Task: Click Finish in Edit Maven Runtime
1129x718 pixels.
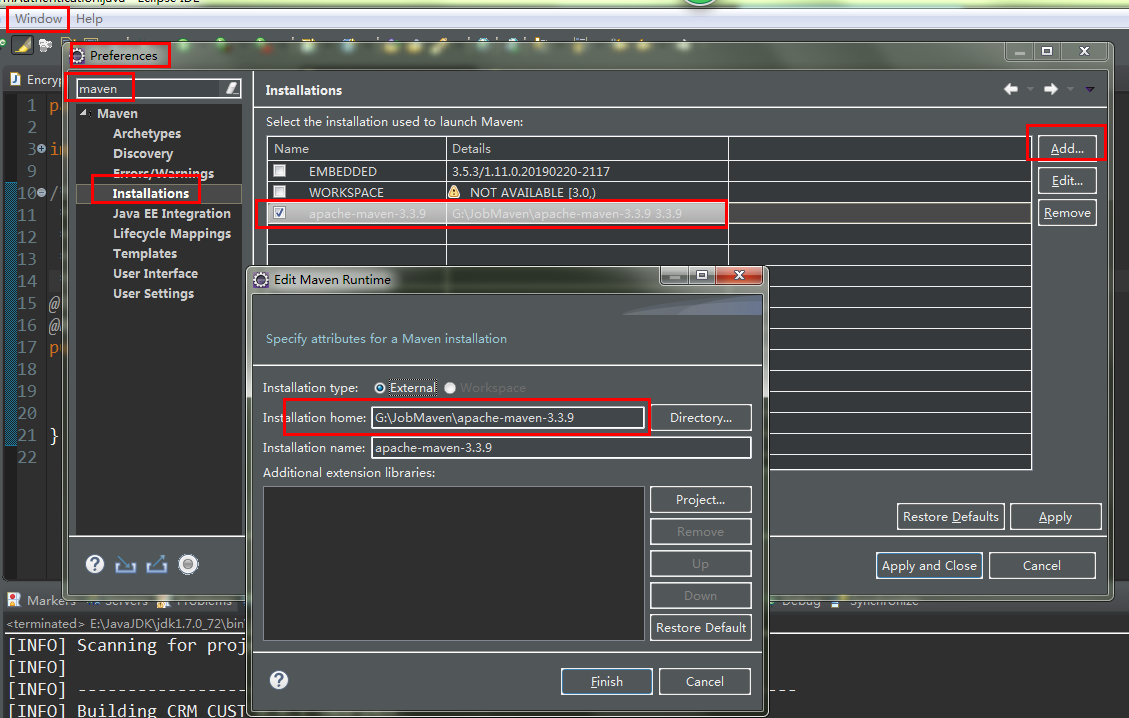Action: coord(607,681)
